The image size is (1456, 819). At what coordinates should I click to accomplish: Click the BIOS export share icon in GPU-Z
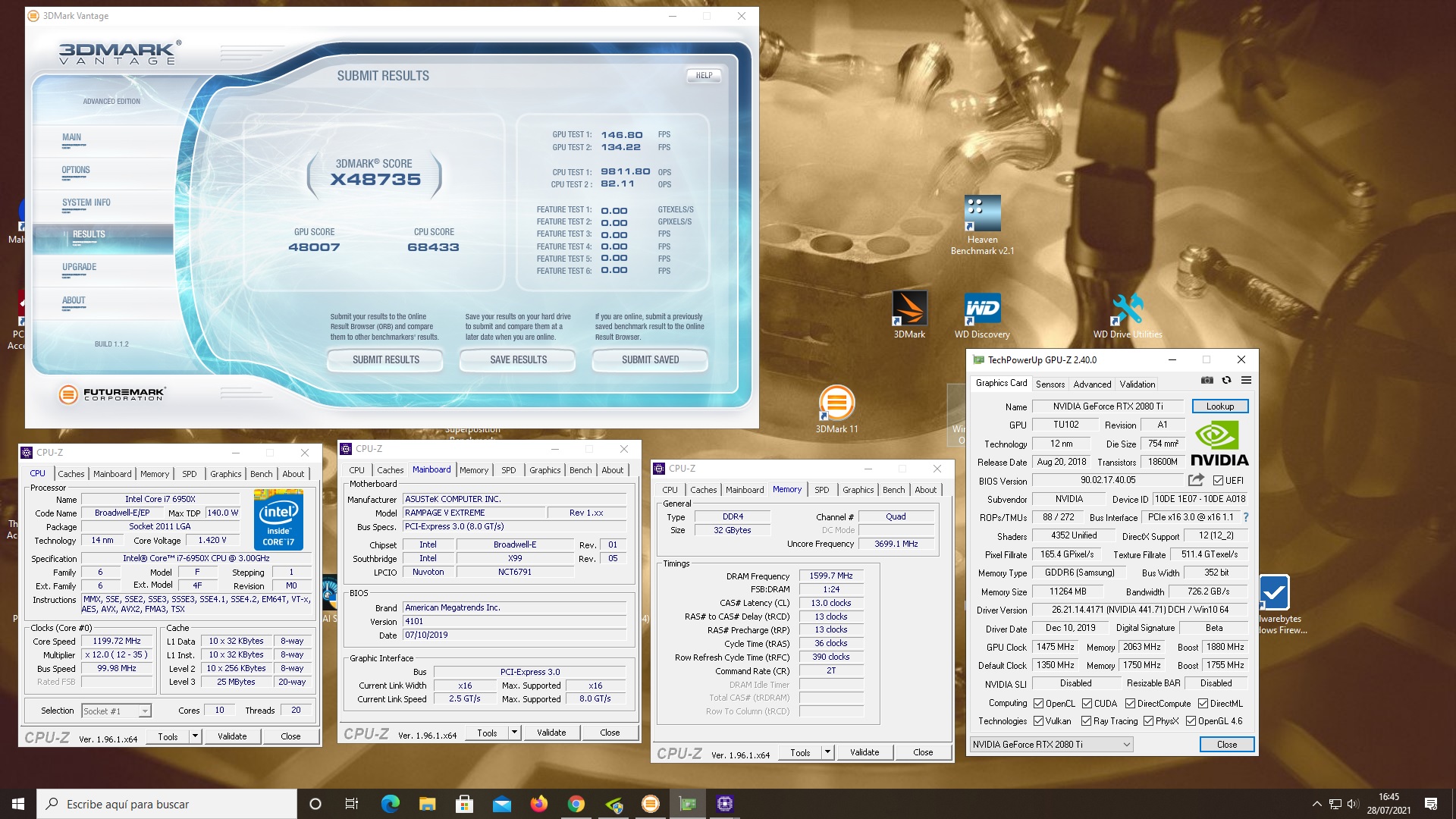click(x=1196, y=480)
